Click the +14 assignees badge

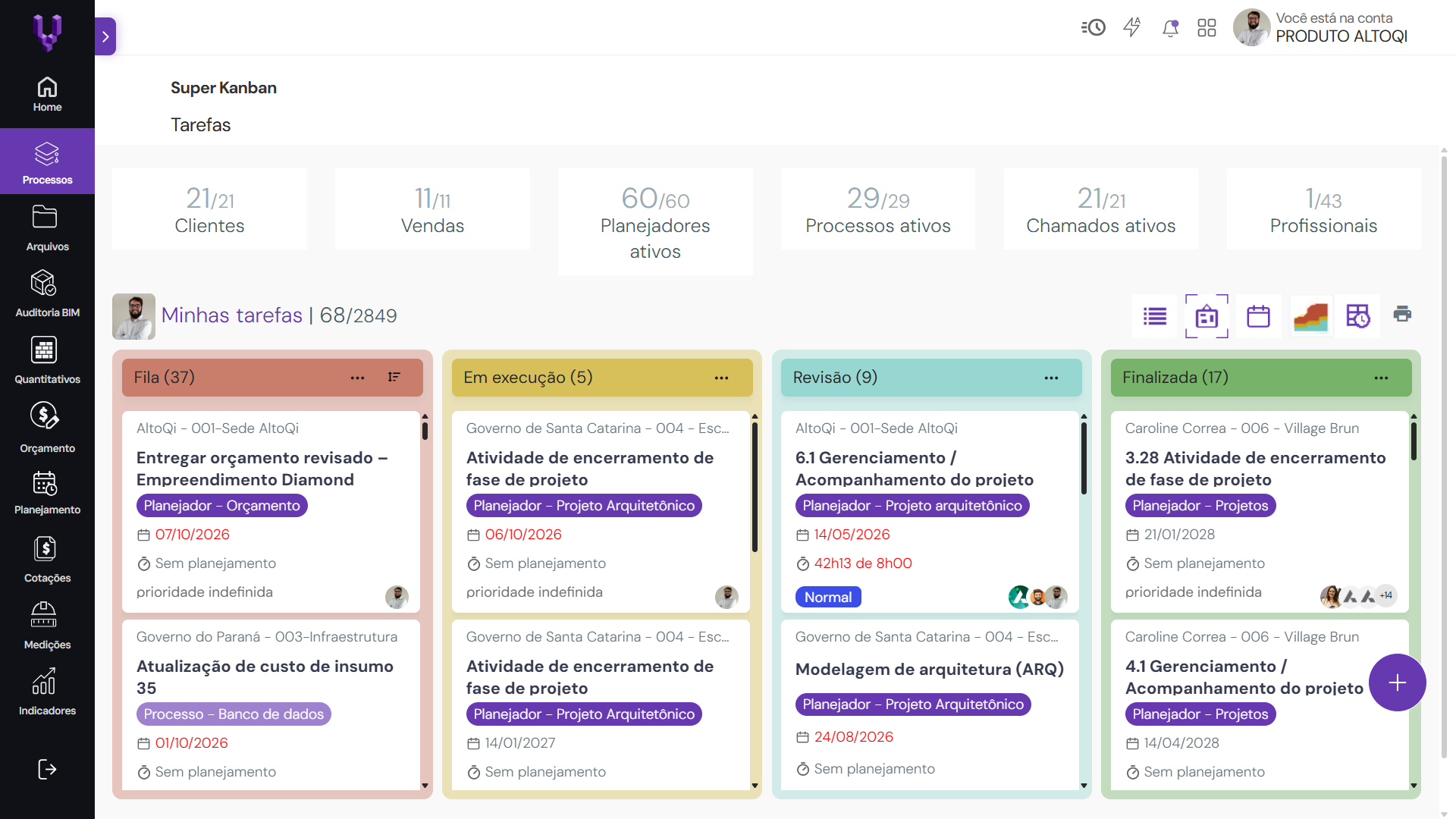[x=1385, y=596]
